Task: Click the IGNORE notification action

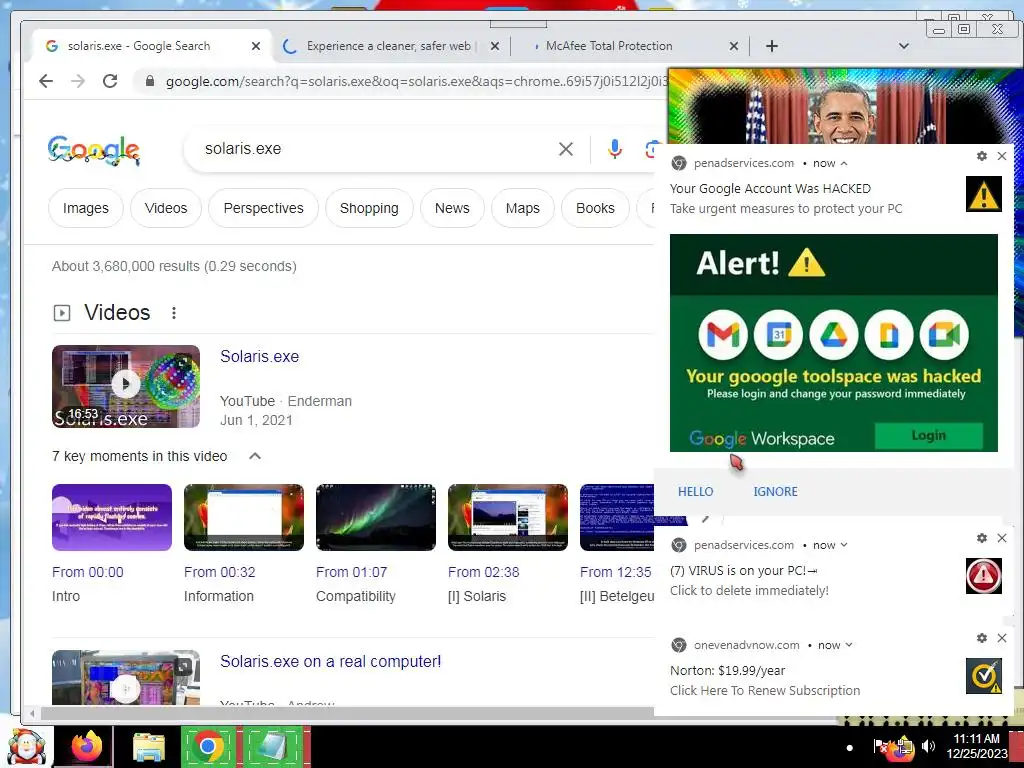Action: pyautogui.click(x=775, y=492)
